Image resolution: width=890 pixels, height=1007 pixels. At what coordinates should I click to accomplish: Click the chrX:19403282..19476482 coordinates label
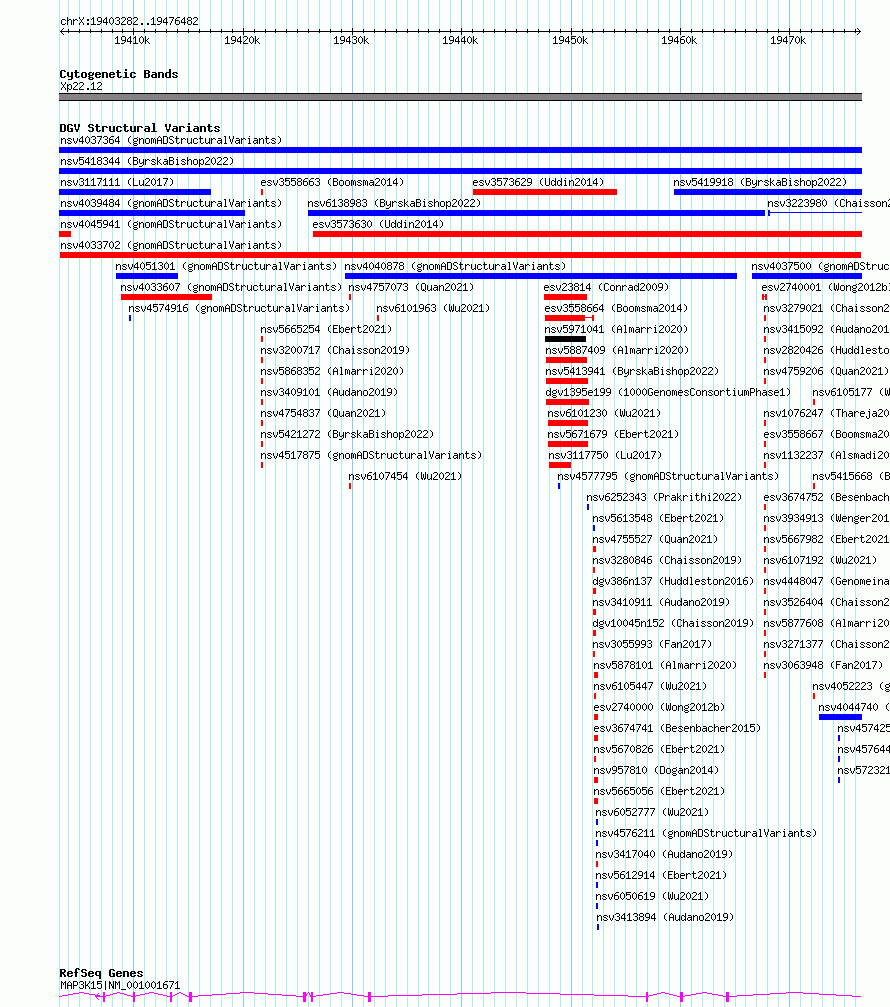click(x=129, y=21)
